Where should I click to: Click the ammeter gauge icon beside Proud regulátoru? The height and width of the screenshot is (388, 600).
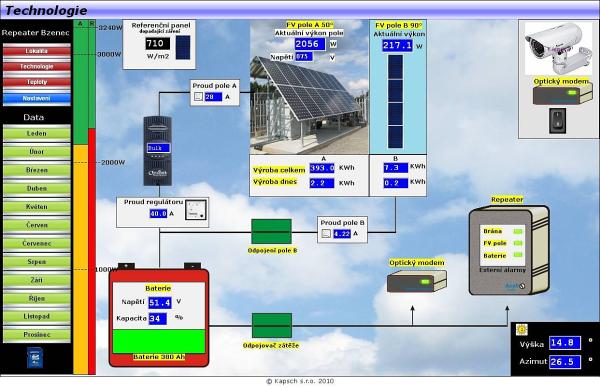point(196,210)
